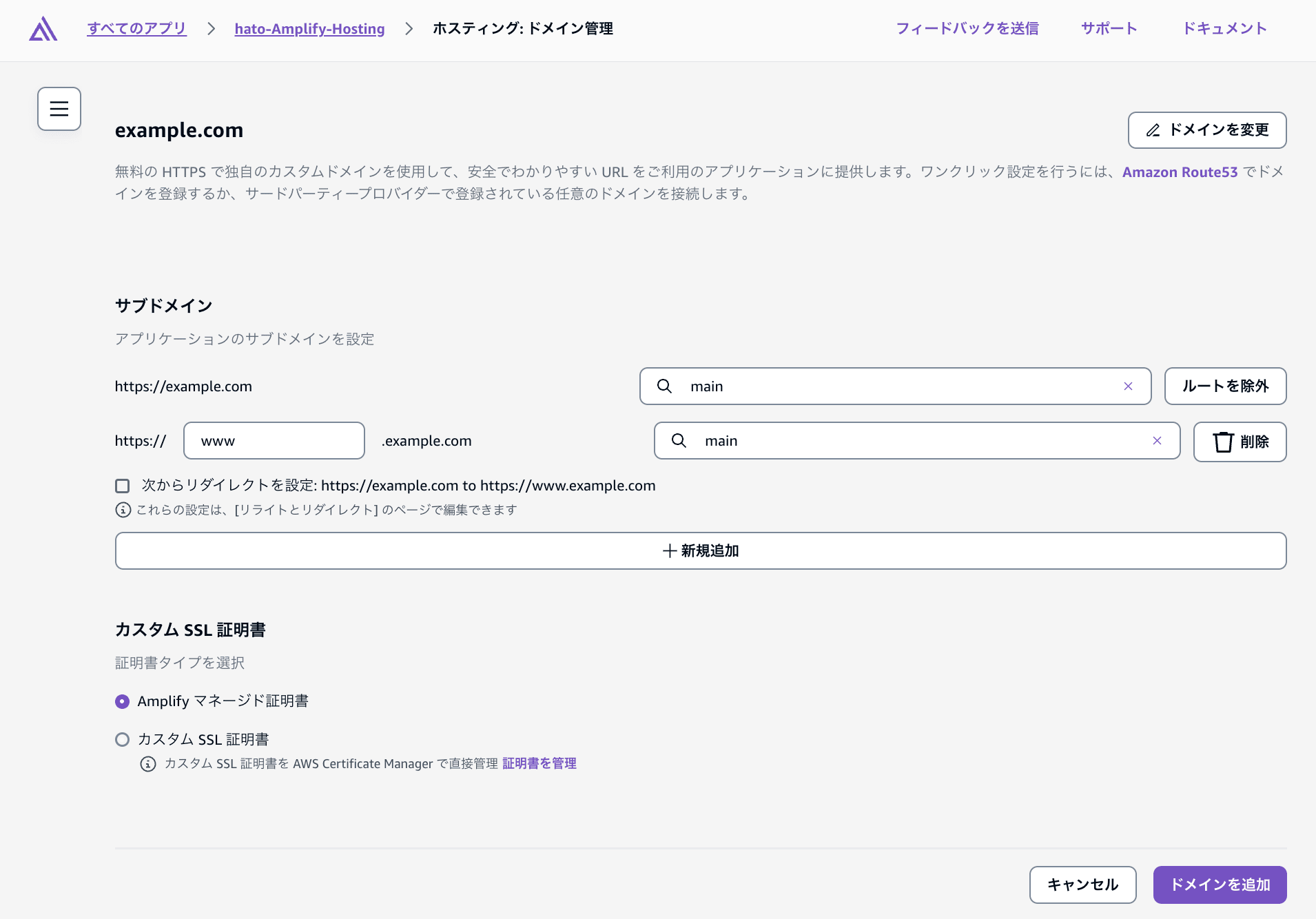Open hato-Amplify-Hosting breadcrumb link

[309, 28]
